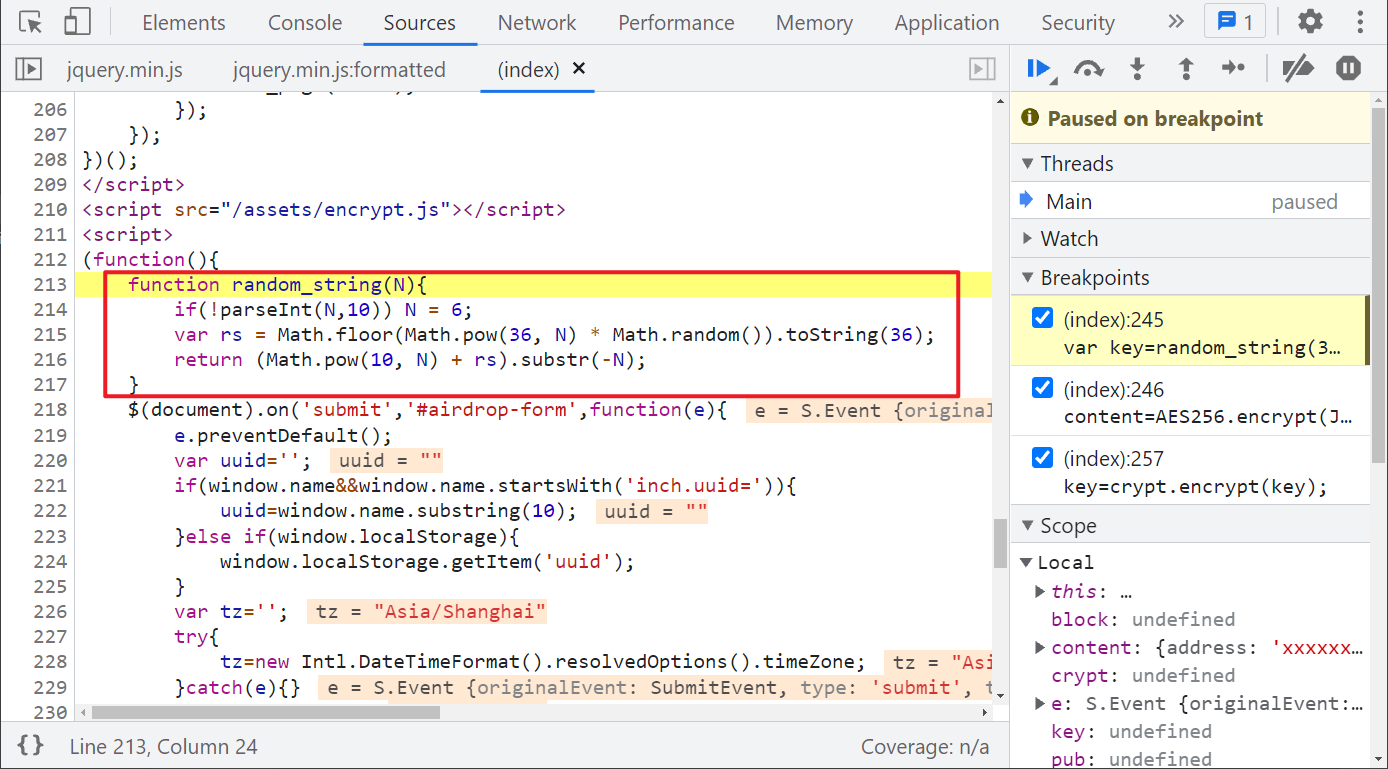This screenshot has height=769, width=1388.
Task: Resume script execution
Action: pyautogui.click(x=1040, y=69)
